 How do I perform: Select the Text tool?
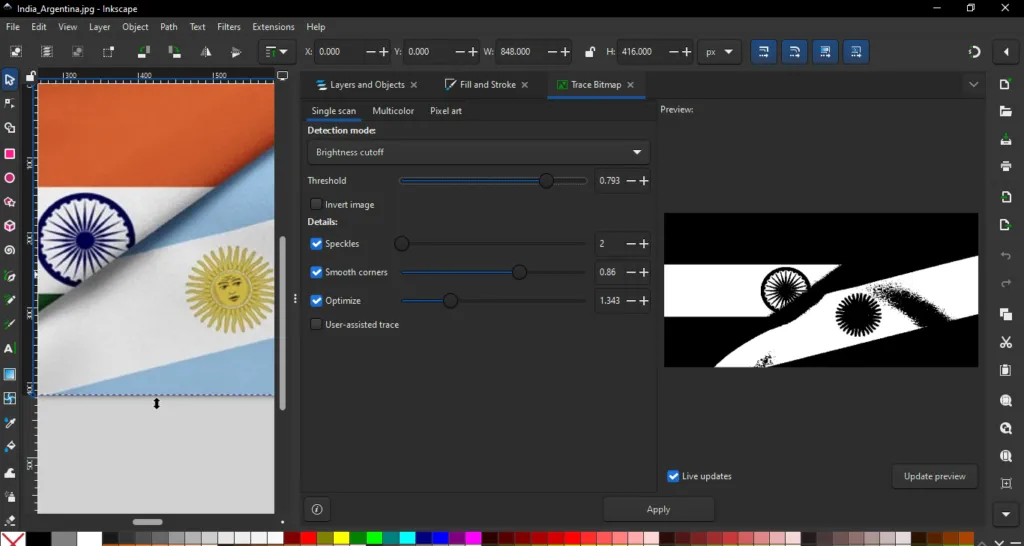point(10,349)
